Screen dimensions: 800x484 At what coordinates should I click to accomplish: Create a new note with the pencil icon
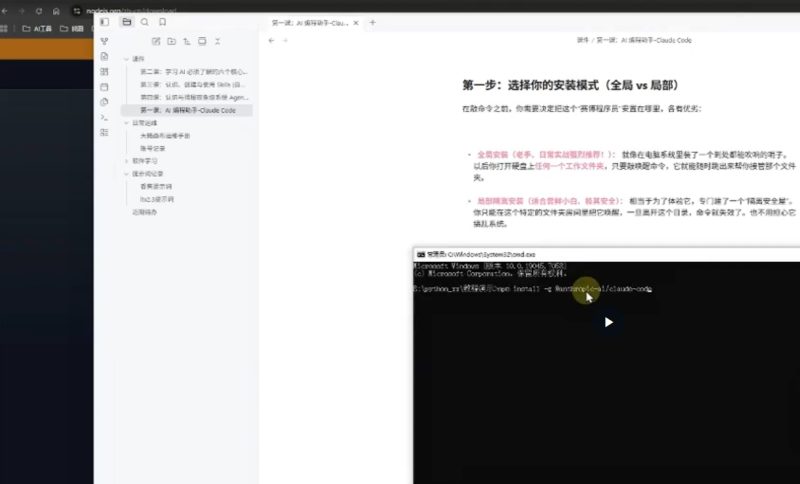(x=156, y=41)
